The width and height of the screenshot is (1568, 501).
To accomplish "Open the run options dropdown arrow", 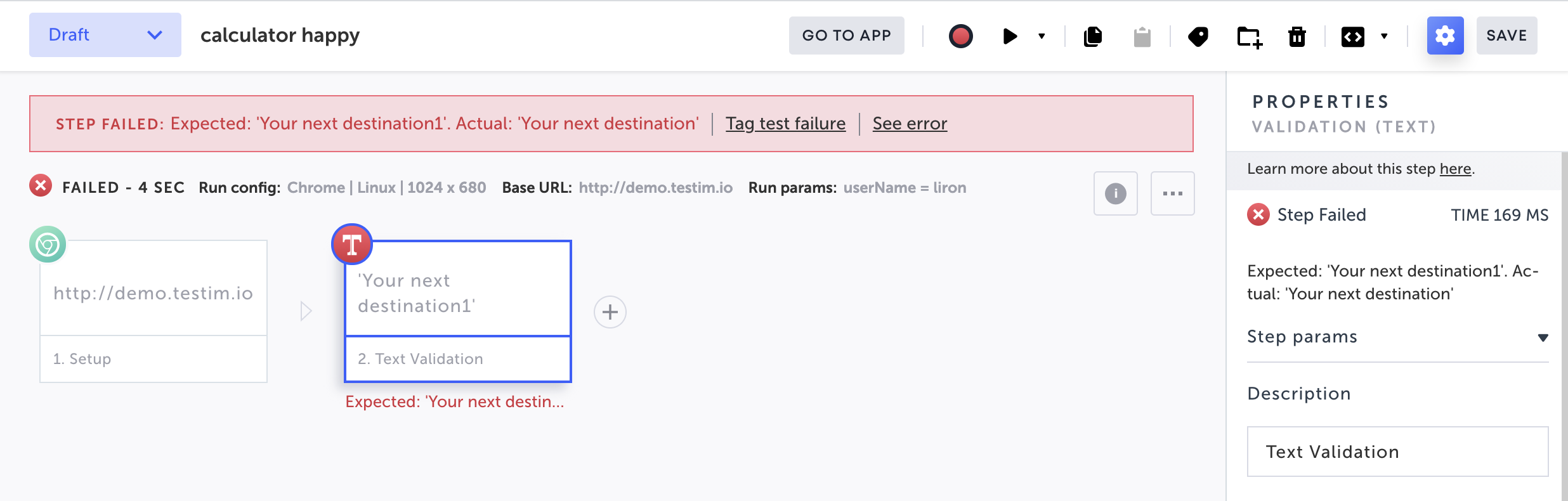I will point(1042,36).
